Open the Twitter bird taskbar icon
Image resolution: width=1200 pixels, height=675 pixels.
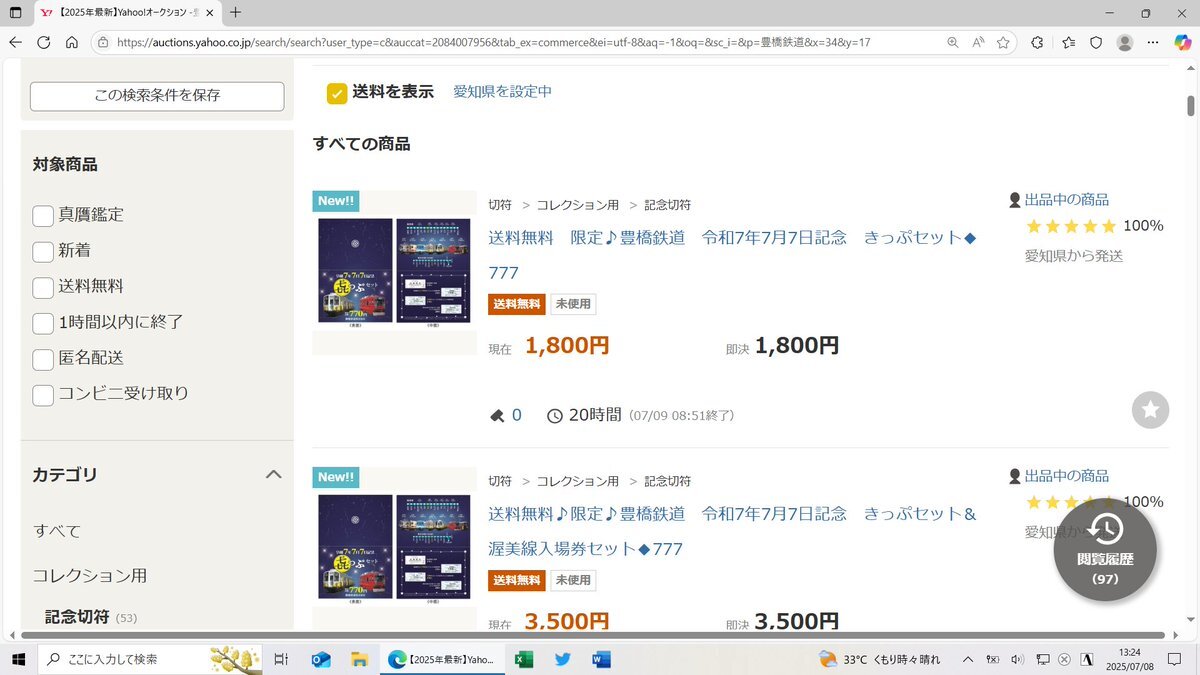point(563,659)
